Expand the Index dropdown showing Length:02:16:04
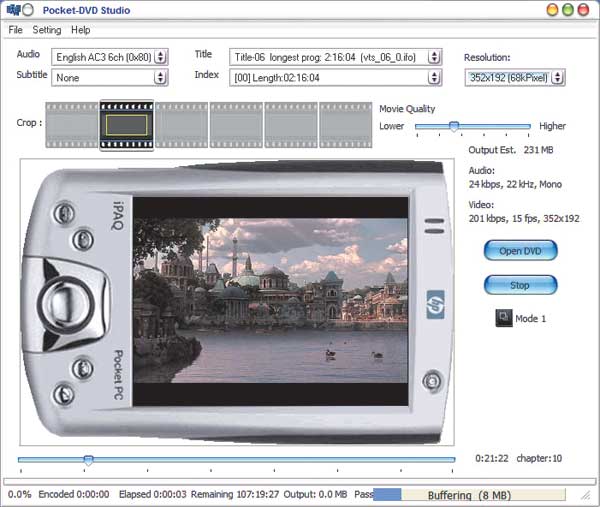600x507 pixels. [434, 78]
